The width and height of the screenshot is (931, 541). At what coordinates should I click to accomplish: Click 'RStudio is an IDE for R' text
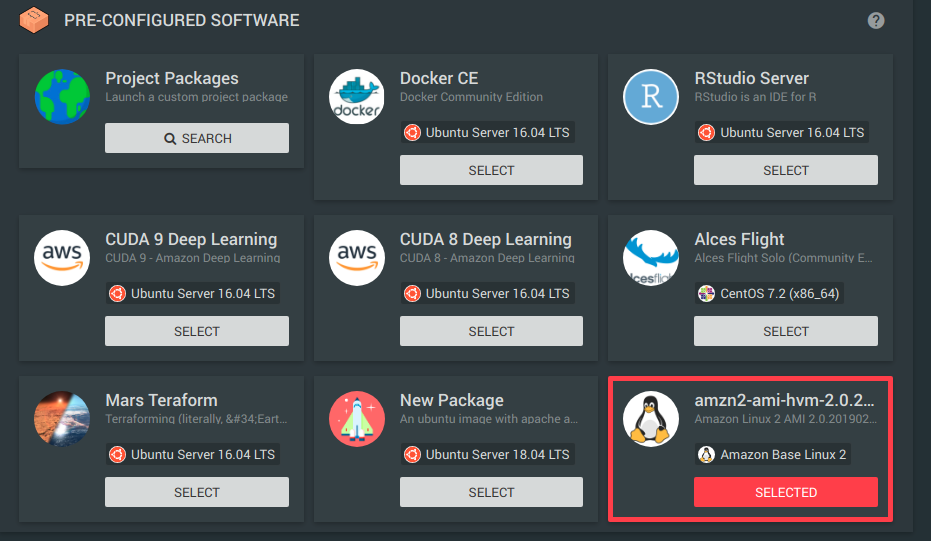755,97
